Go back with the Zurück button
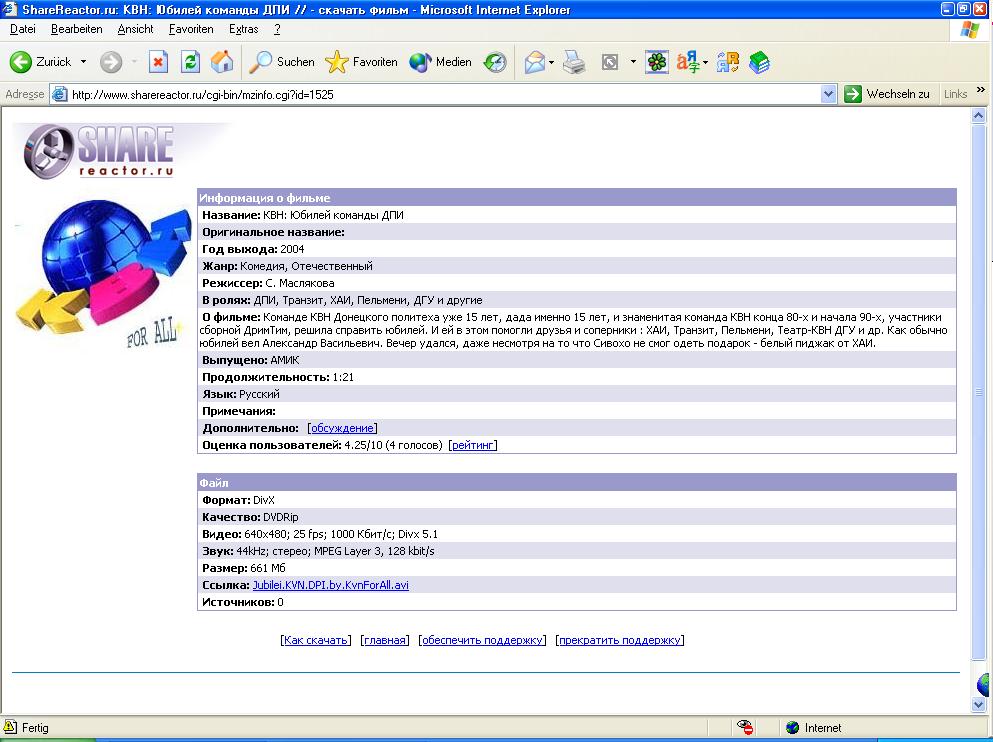Viewport: 993px width, 742px height. click(41, 62)
